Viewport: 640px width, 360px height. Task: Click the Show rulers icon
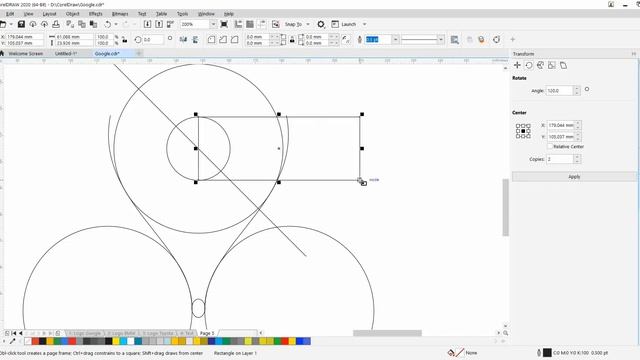238,24
